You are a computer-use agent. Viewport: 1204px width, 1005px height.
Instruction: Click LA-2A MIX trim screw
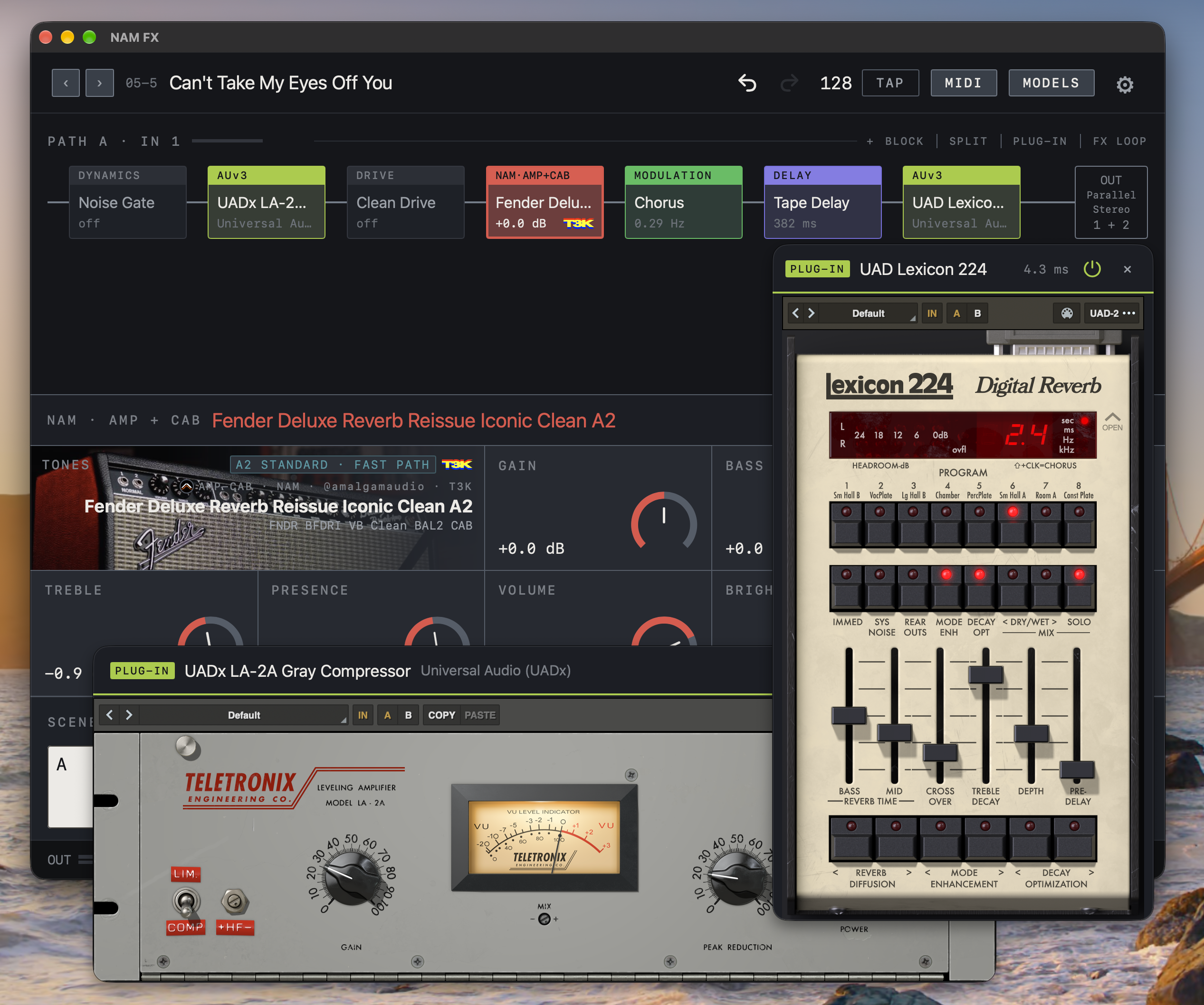tap(544, 919)
